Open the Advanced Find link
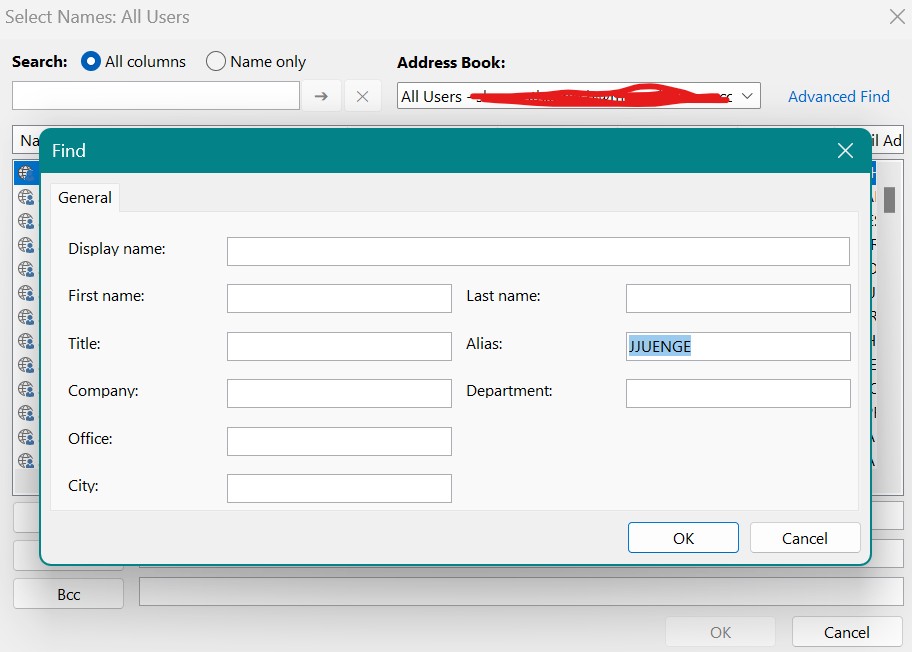The image size is (912, 652). (838, 97)
